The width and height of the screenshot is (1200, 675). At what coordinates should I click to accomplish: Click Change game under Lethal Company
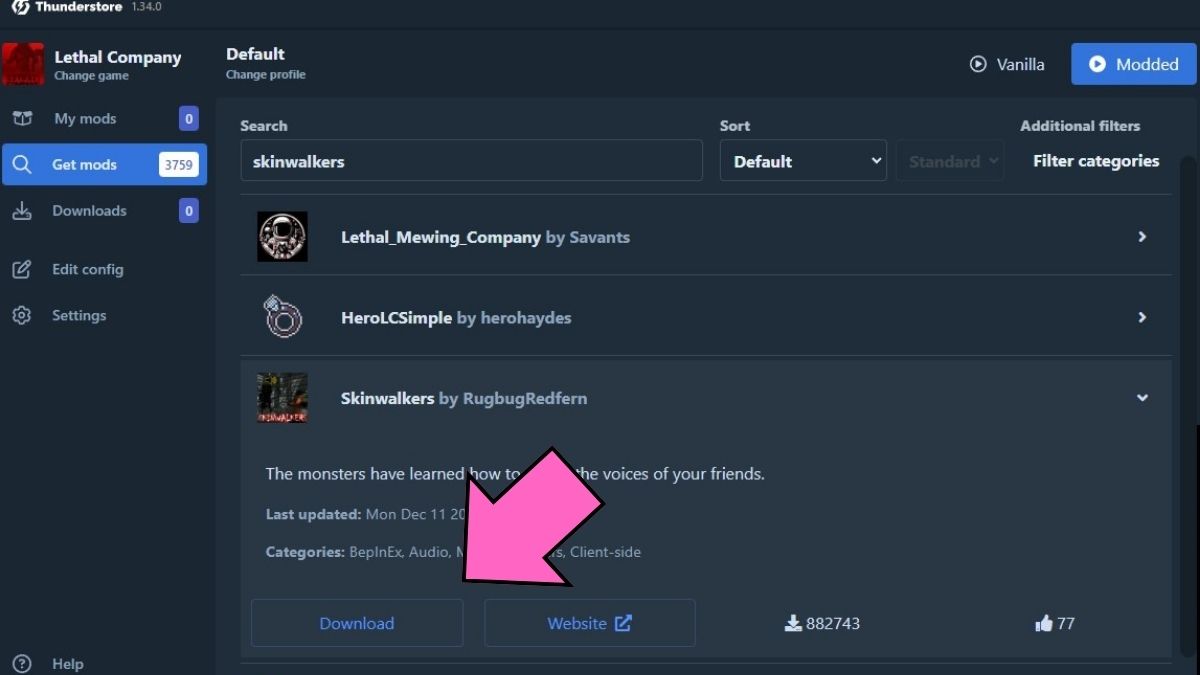91,76
